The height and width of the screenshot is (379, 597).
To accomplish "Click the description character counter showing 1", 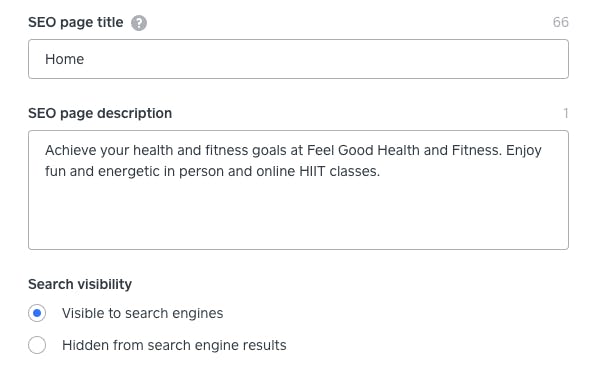I will point(566,113).
